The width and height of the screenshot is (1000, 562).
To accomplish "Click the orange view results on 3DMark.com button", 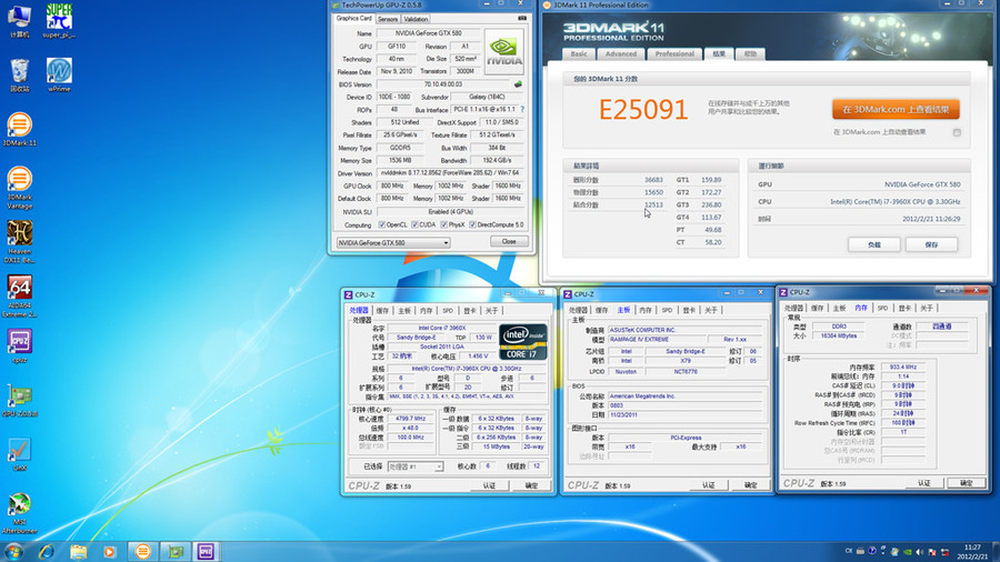I will click(x=895, y=109).
